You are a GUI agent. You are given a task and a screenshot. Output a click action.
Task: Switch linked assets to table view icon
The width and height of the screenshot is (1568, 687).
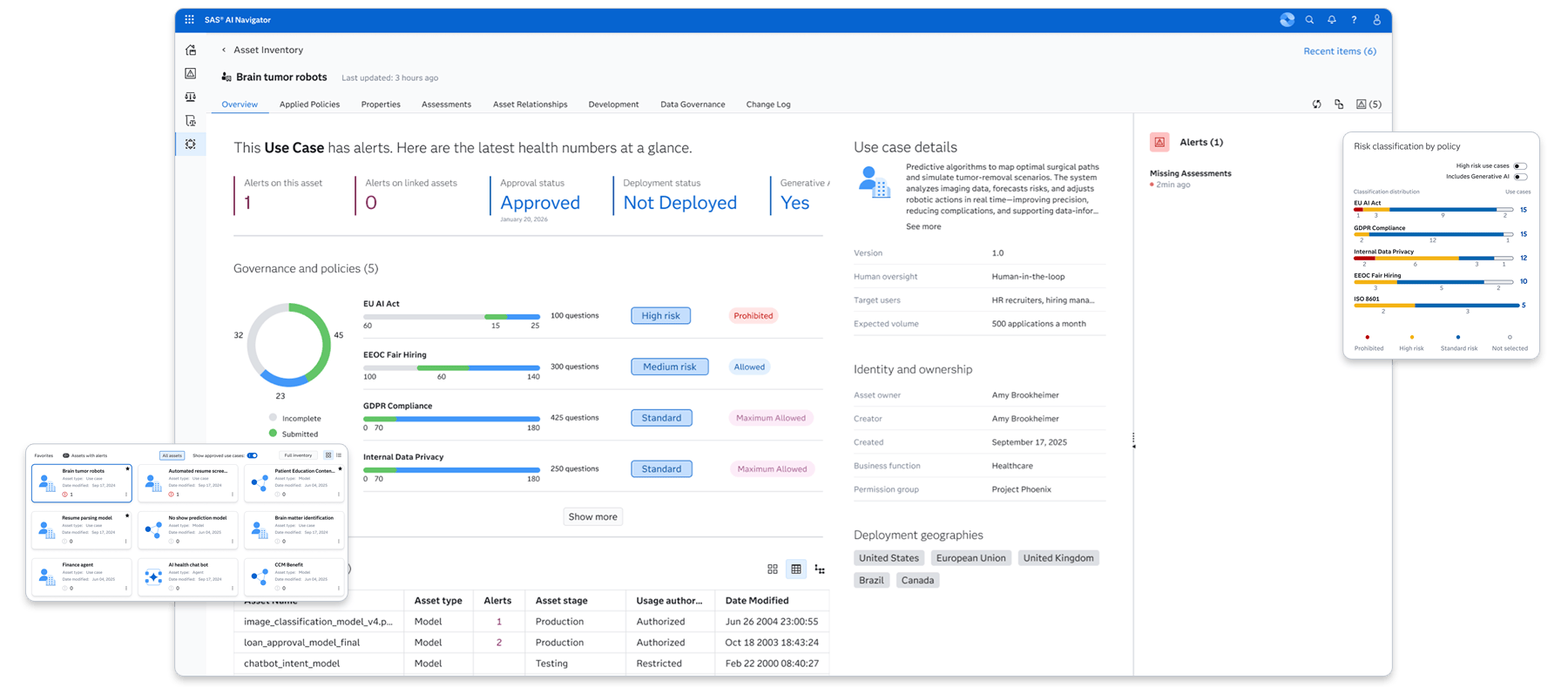[x=795, y=569]
